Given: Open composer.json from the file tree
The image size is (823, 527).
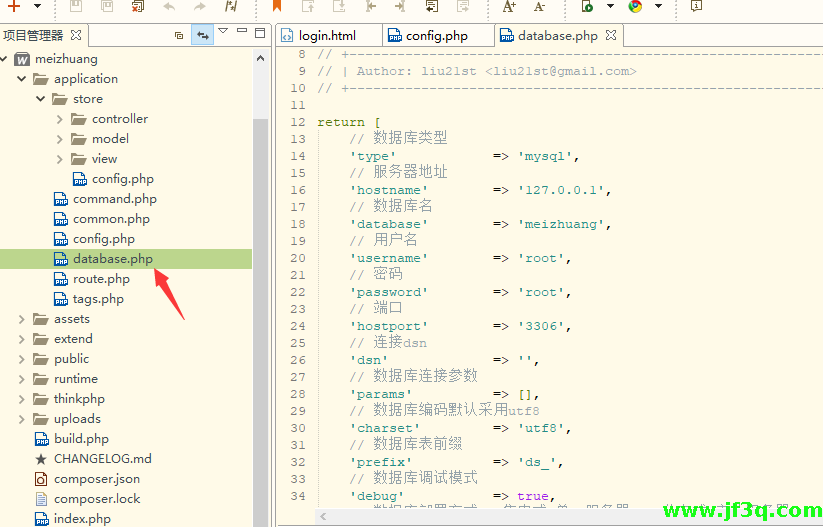Looking at the screenshot, I should (97, 479).
